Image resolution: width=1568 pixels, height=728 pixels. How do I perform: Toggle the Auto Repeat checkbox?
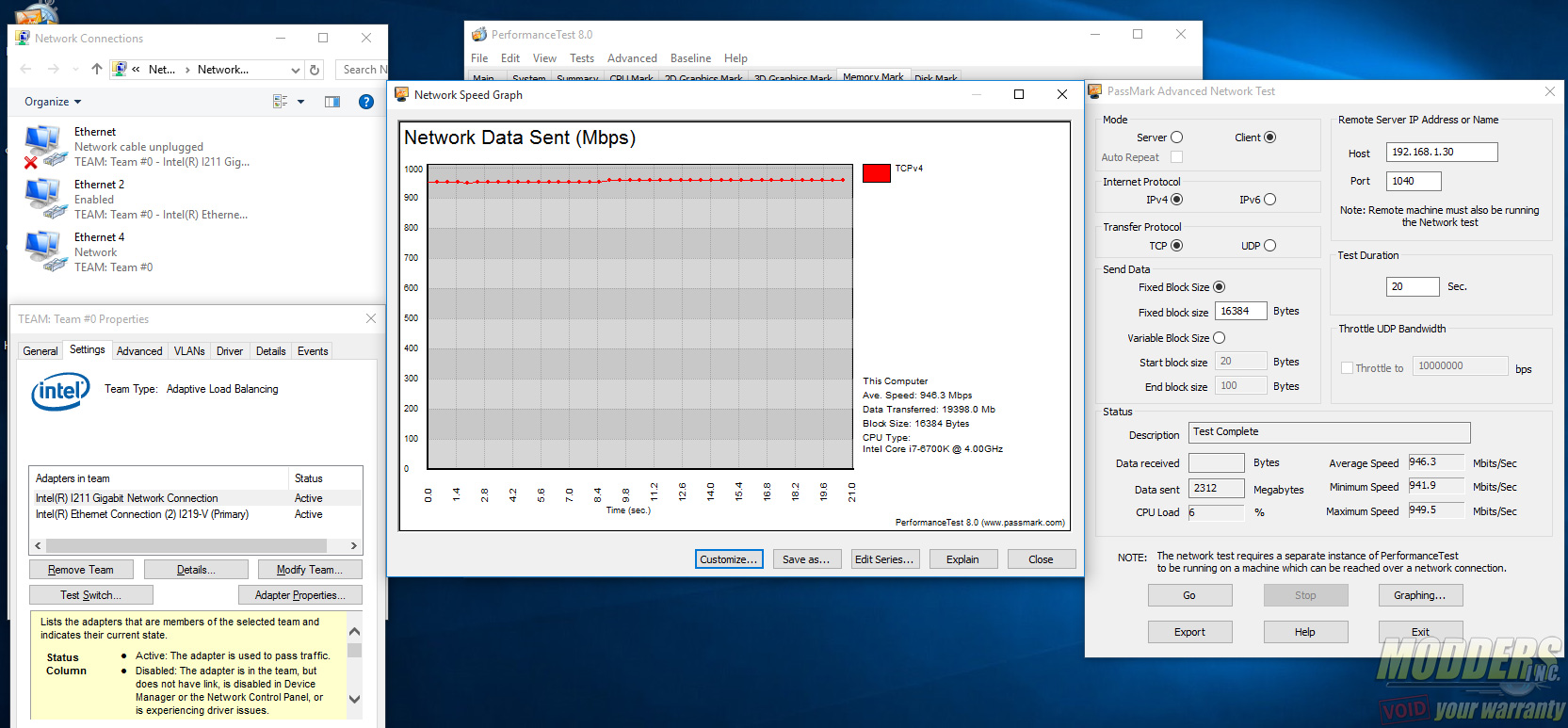1176,157
